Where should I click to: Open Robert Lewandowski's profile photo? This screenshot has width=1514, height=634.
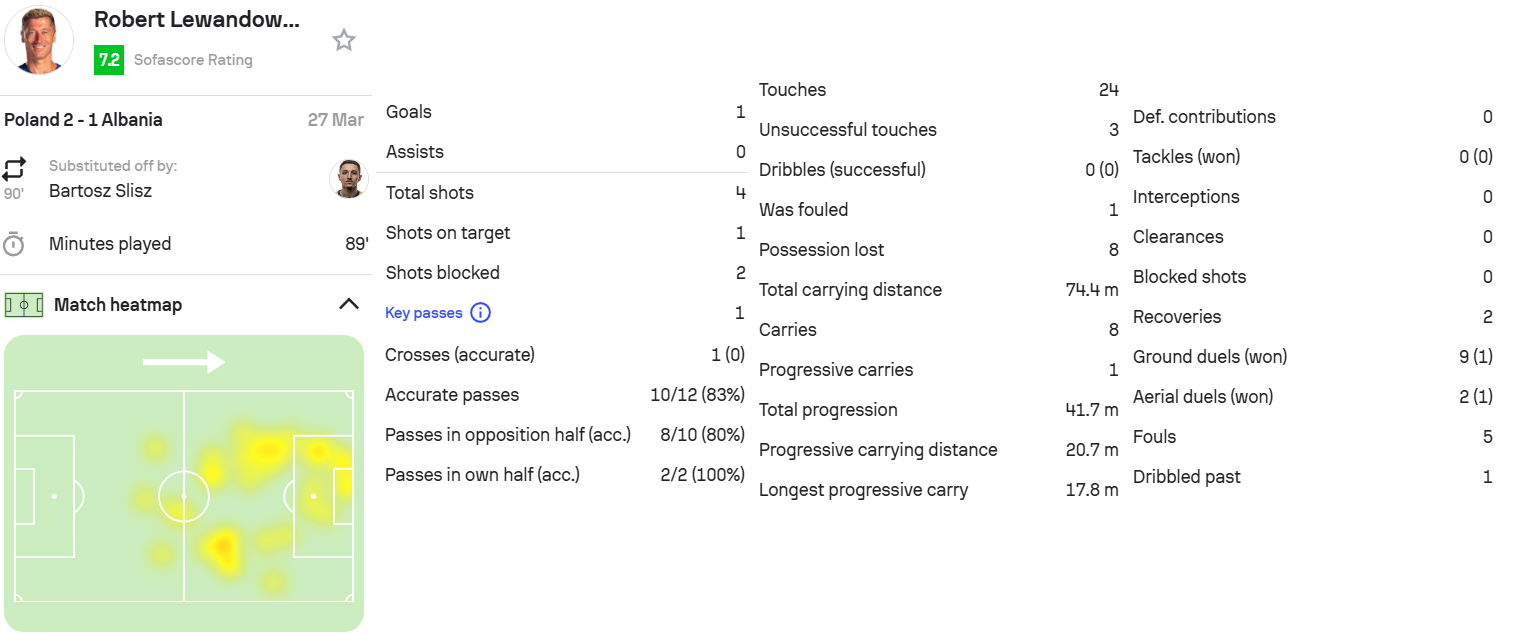(39, 40)
